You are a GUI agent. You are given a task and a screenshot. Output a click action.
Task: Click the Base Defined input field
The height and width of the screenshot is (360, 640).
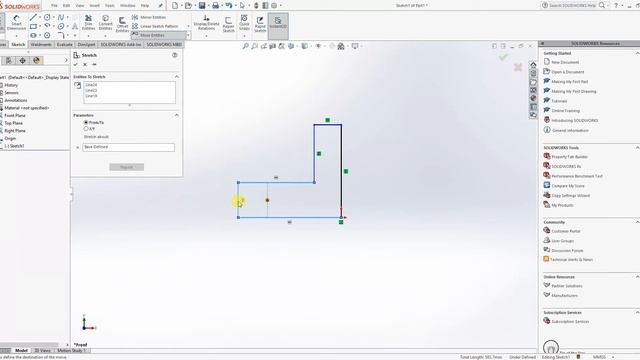129,147
